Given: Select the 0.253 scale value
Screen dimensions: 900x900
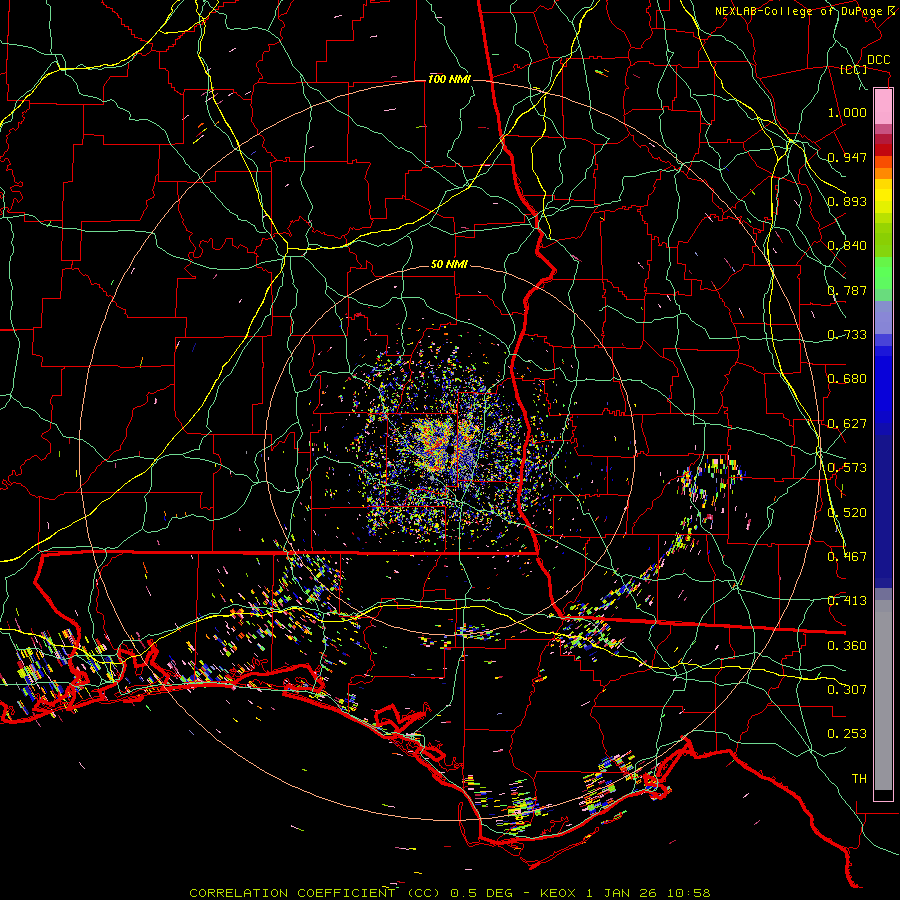Looking at the screenshot, I should click(847, 734).
